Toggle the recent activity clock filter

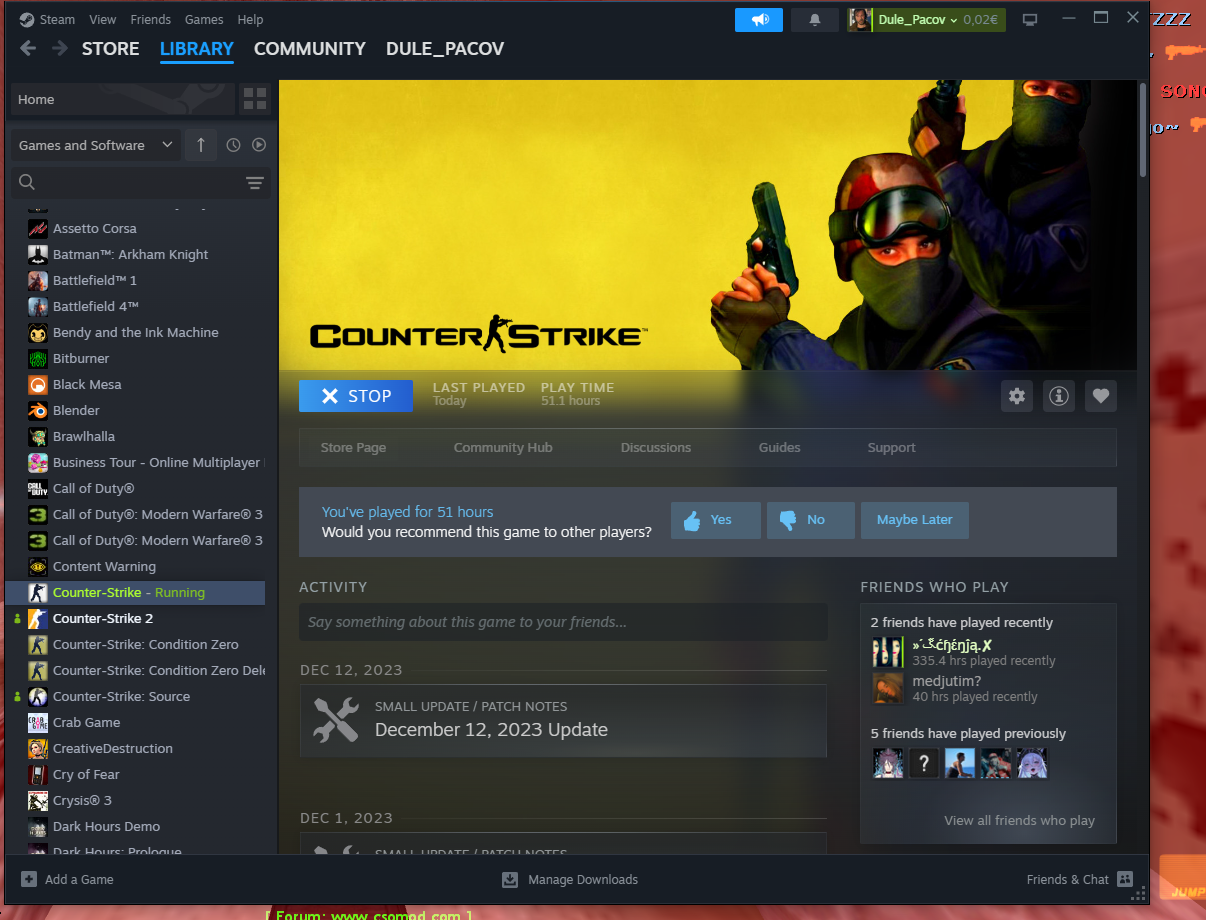(x=233, y=145)
